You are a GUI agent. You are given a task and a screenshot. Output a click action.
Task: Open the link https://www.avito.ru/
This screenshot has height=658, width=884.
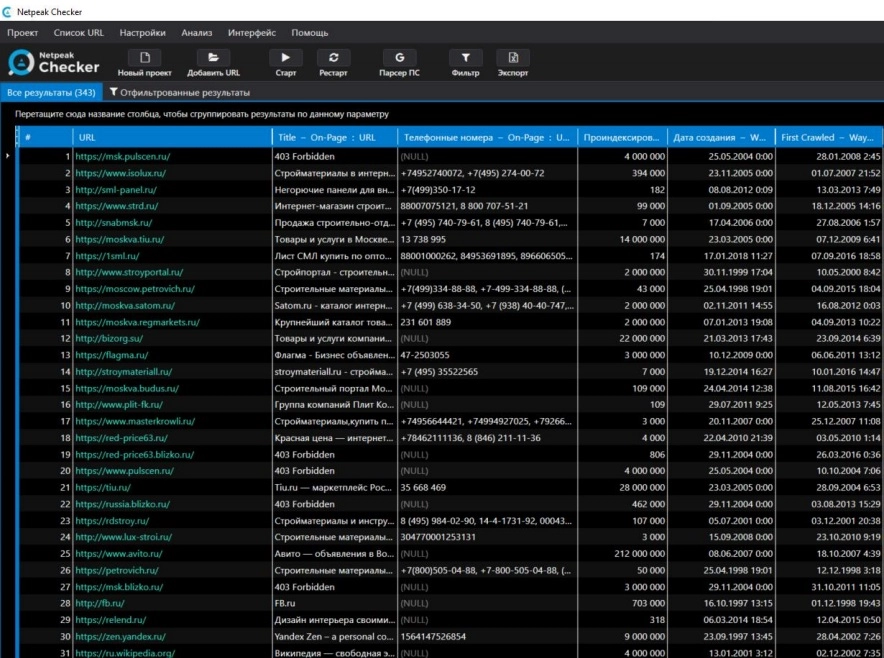pos(119,554)
